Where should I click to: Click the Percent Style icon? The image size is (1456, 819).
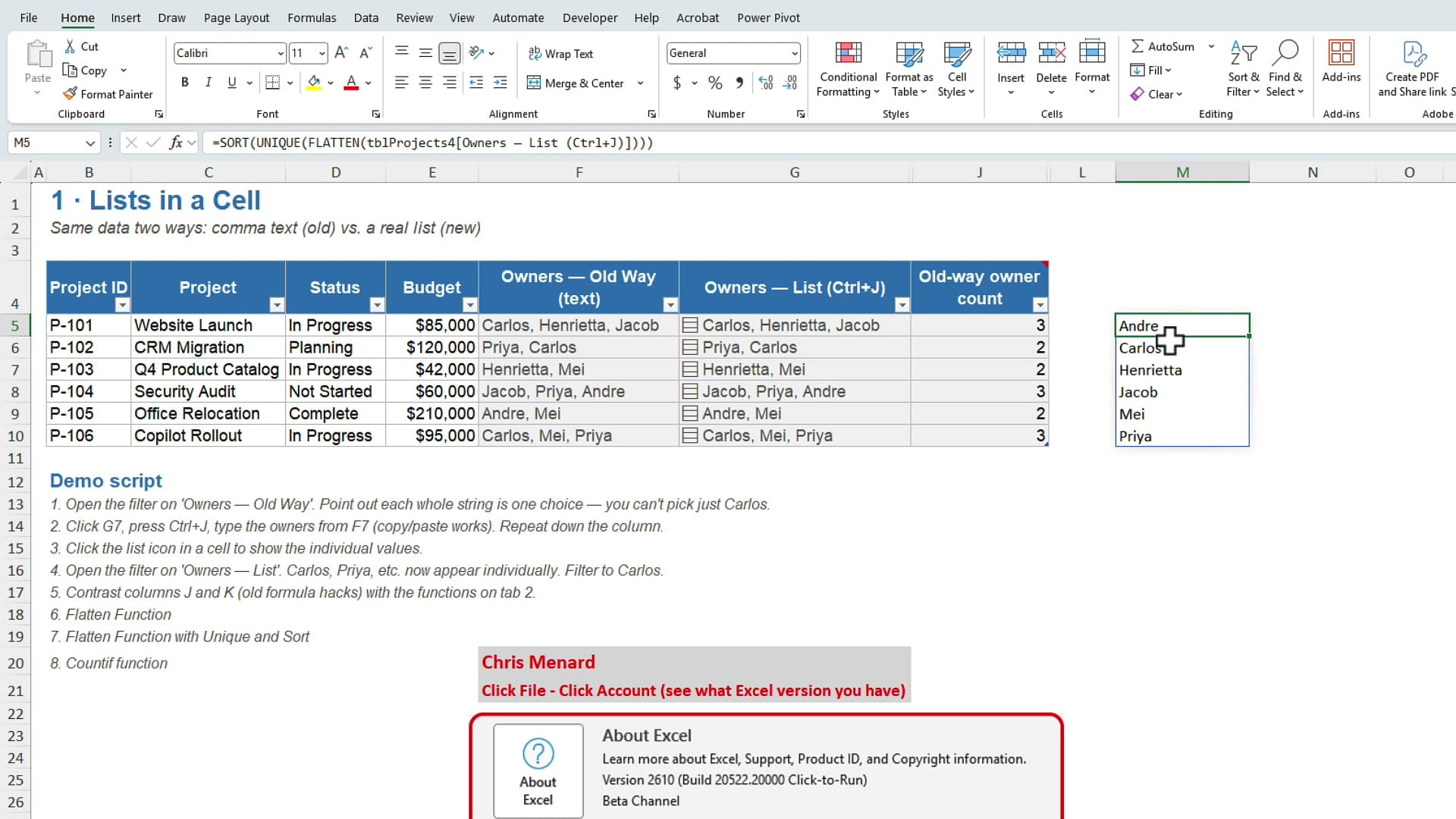coord(715,83)
